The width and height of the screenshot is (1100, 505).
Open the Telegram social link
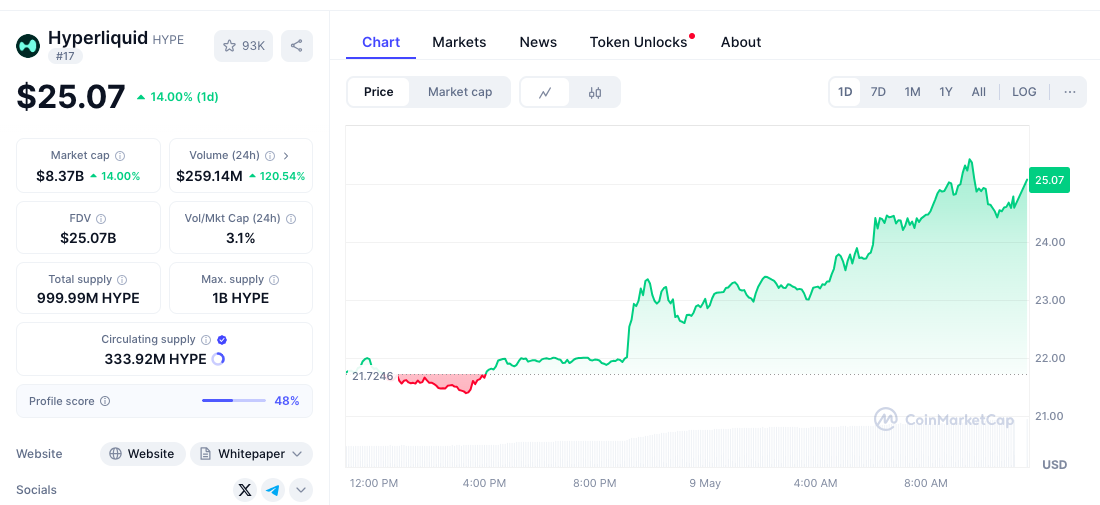pyautogui.click(x=274, y=490)
